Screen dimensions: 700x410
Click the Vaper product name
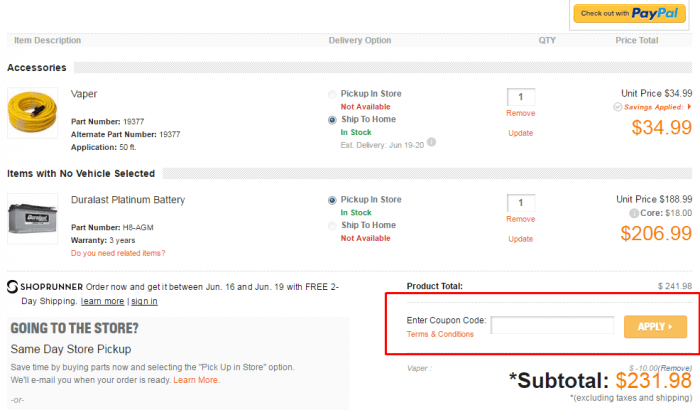pos(84,94)
